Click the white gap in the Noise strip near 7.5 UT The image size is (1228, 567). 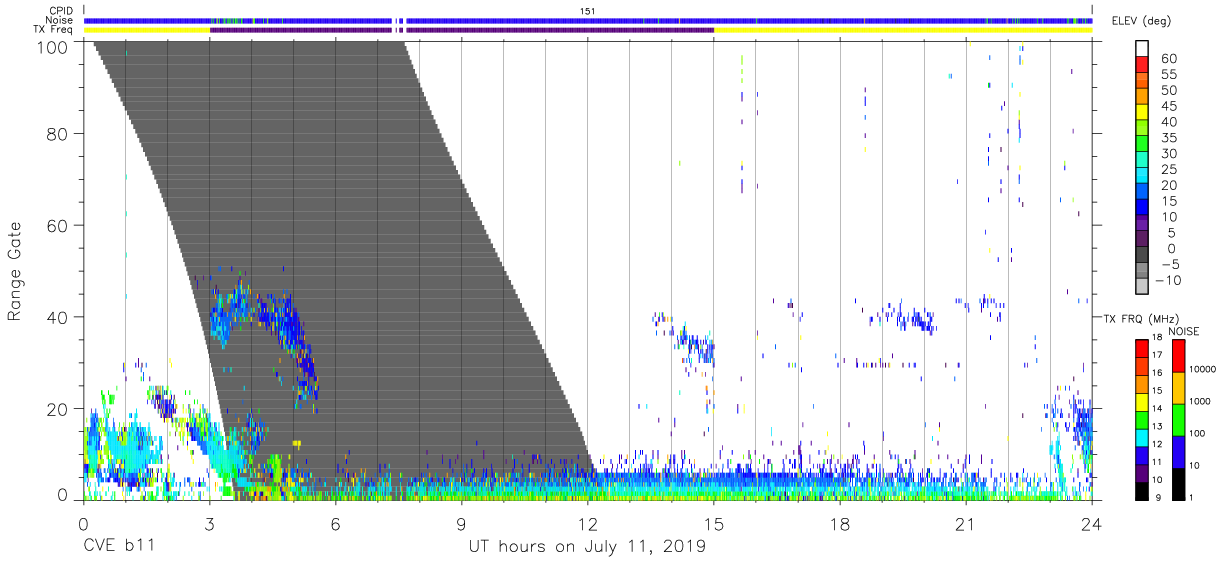398,20
